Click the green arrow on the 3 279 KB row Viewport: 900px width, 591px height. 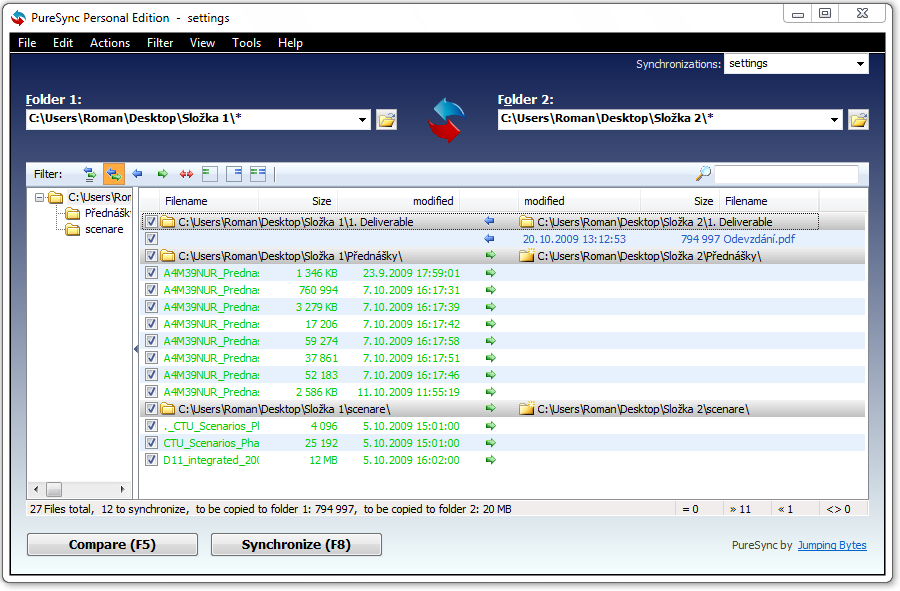coord(491,307)
